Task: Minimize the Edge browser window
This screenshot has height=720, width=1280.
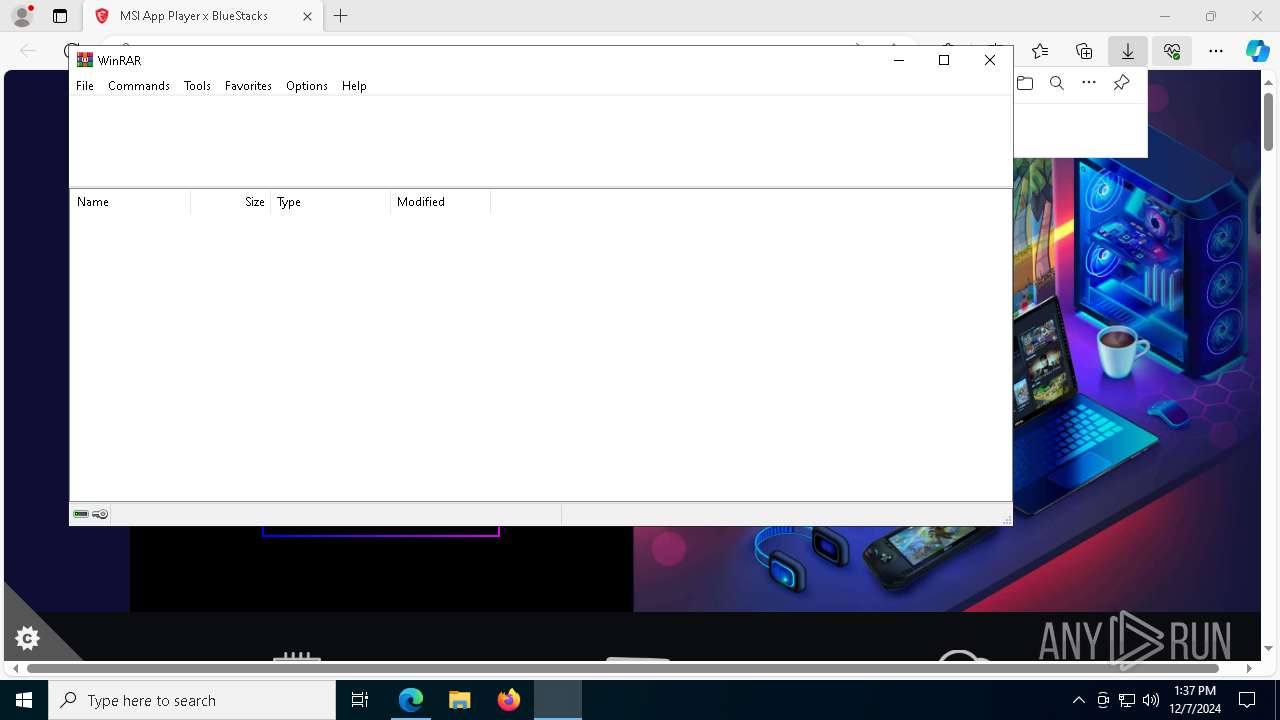Action: 1165,16
